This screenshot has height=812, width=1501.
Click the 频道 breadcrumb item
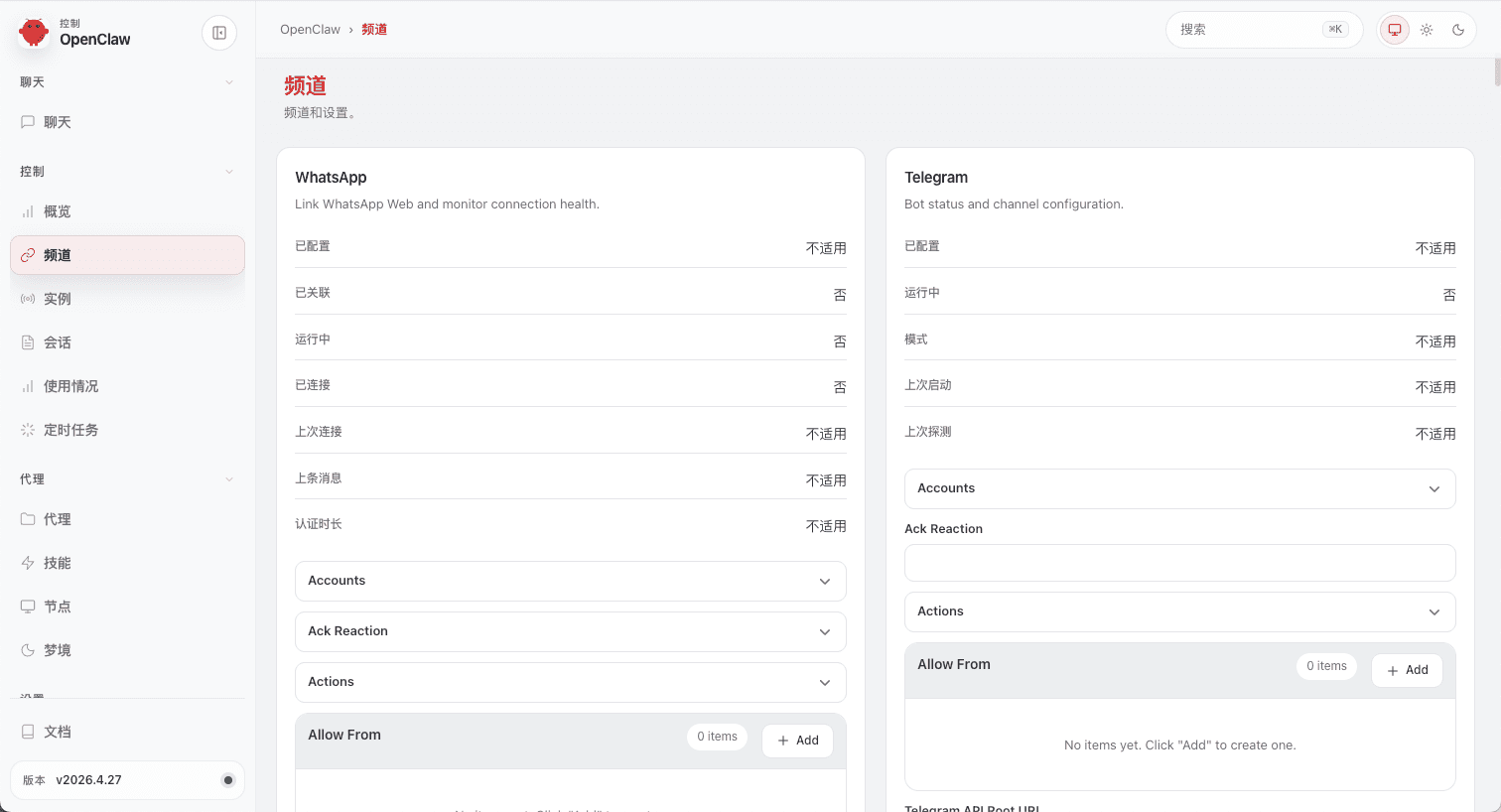coord(374,30)
